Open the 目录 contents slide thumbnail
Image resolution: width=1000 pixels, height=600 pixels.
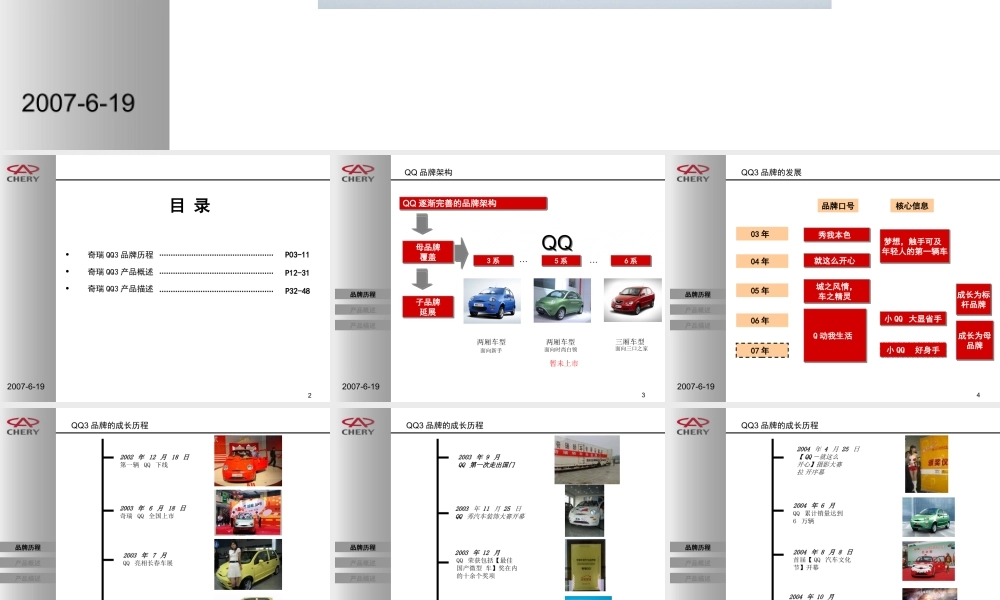[165, 278]
